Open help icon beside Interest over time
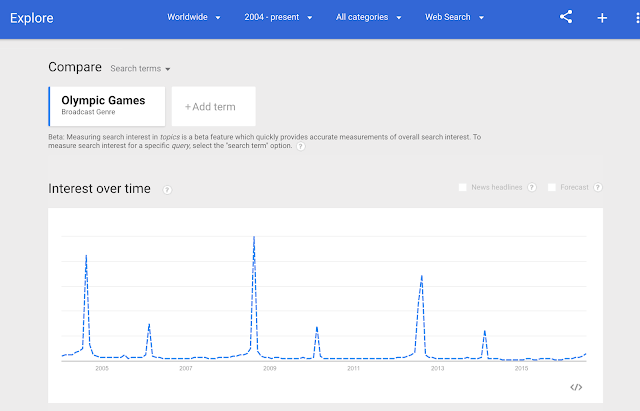 click(167, 190)
